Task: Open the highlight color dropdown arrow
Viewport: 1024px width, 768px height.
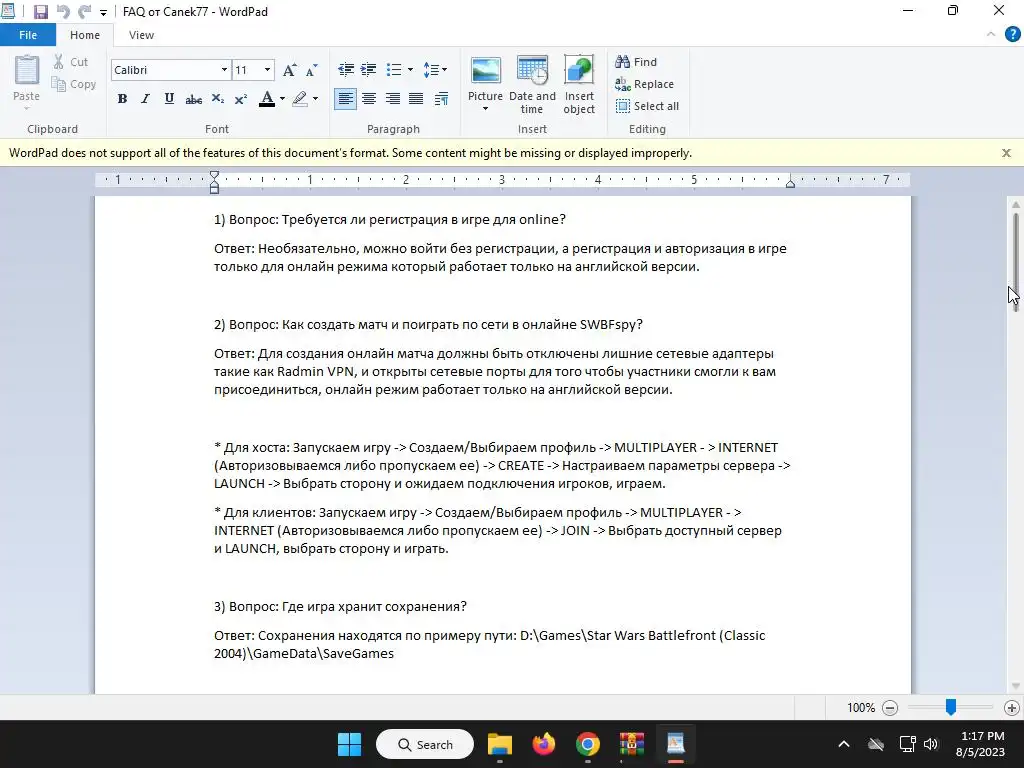Action: click(315, 99)
